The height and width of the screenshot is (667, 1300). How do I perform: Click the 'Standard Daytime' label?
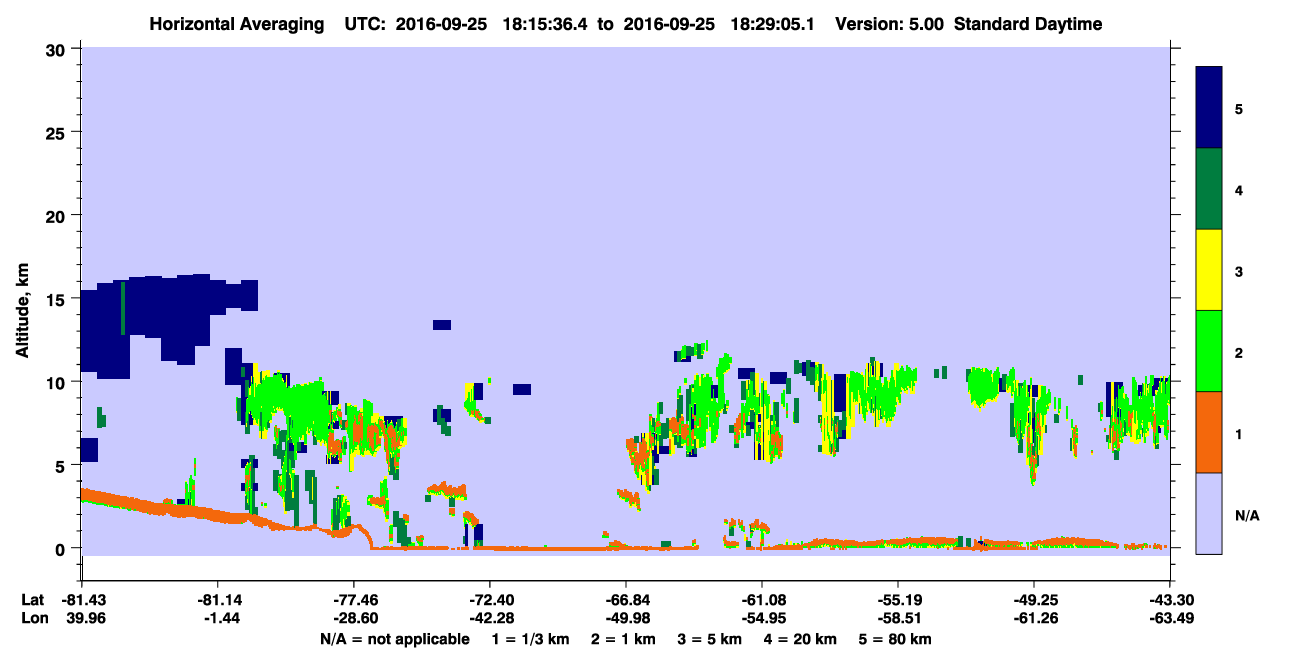coord(1028,24)
